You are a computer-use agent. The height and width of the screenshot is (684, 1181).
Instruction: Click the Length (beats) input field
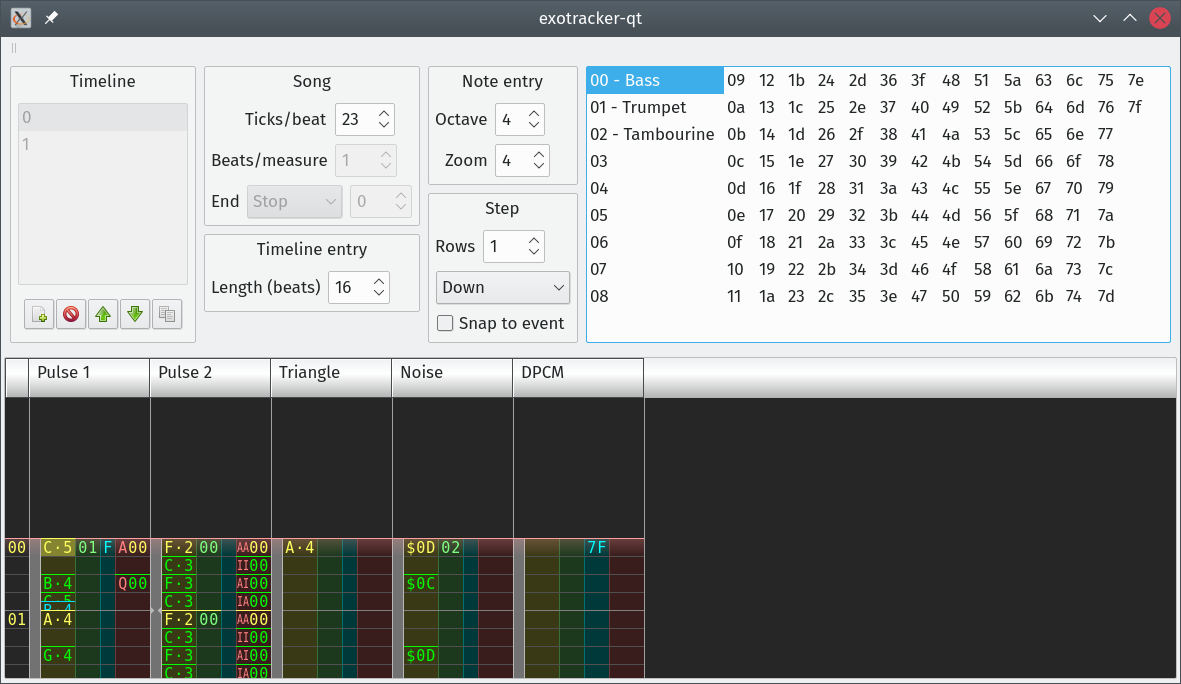346,287
